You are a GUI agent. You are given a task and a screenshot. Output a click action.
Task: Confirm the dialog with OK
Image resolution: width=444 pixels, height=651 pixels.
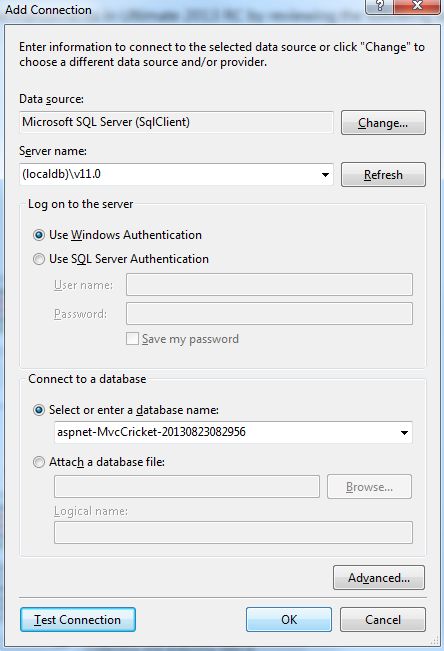tap(289, 620)
